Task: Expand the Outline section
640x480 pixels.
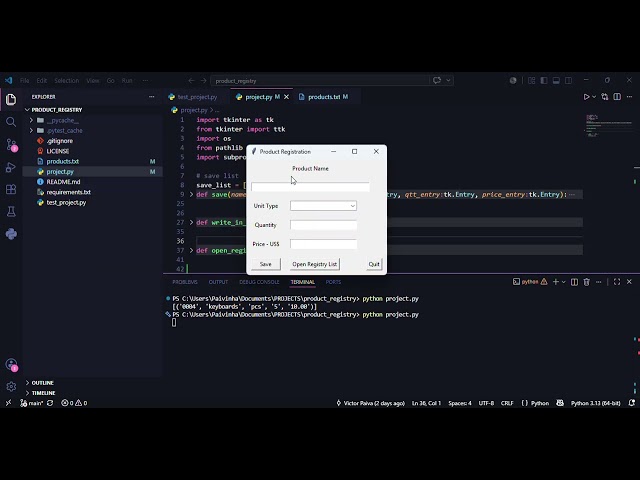Action: click(x=27, y=382)
